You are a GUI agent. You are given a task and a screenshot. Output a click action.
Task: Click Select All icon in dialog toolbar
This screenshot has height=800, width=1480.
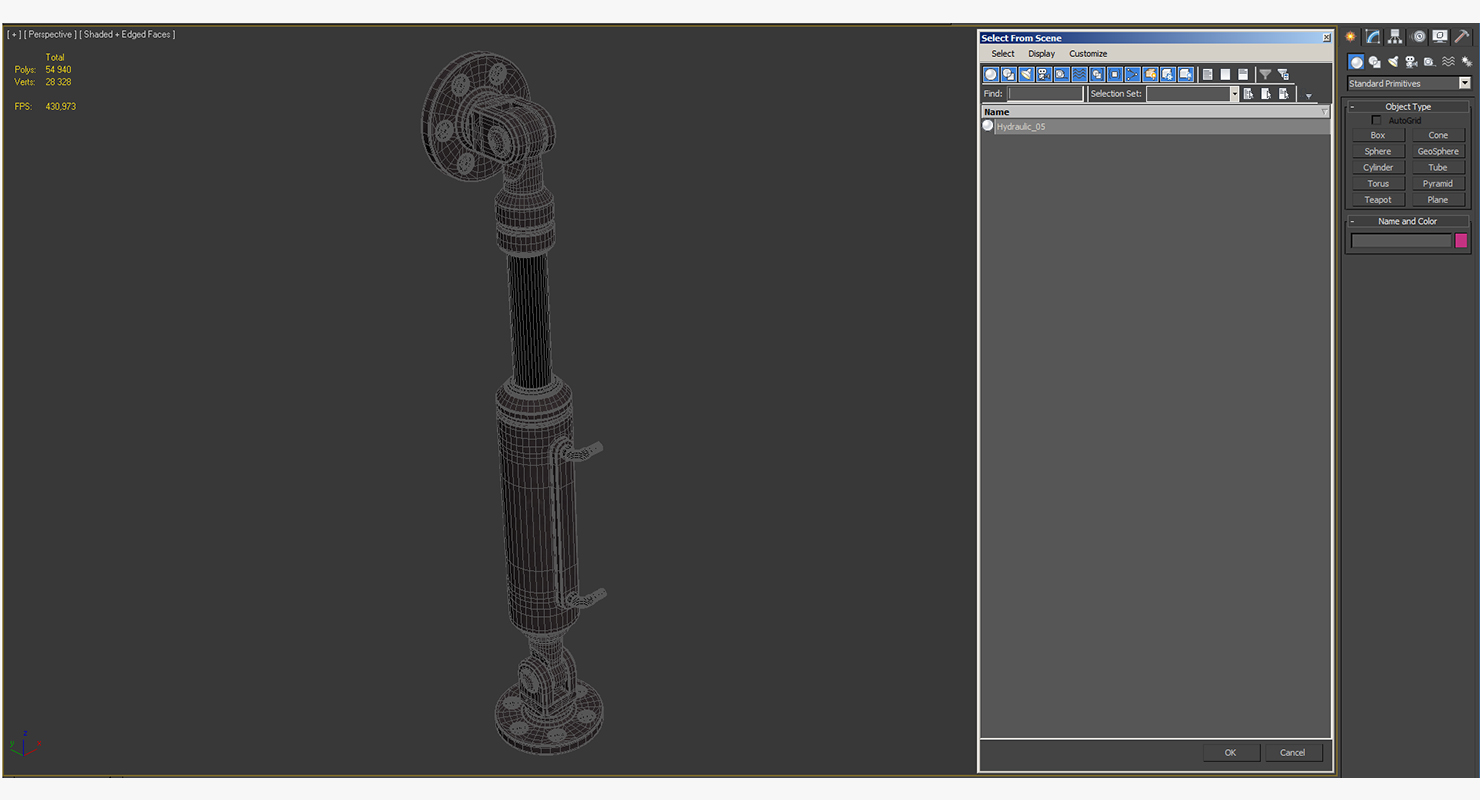pos(1207,74)
